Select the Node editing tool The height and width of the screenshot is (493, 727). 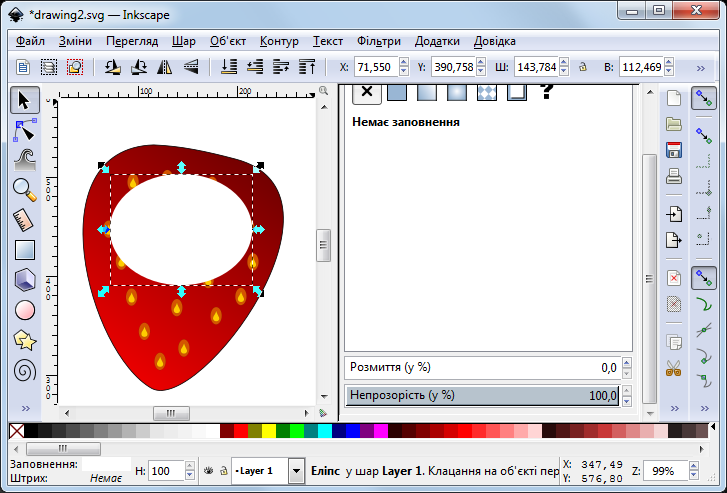pos(25,129)
